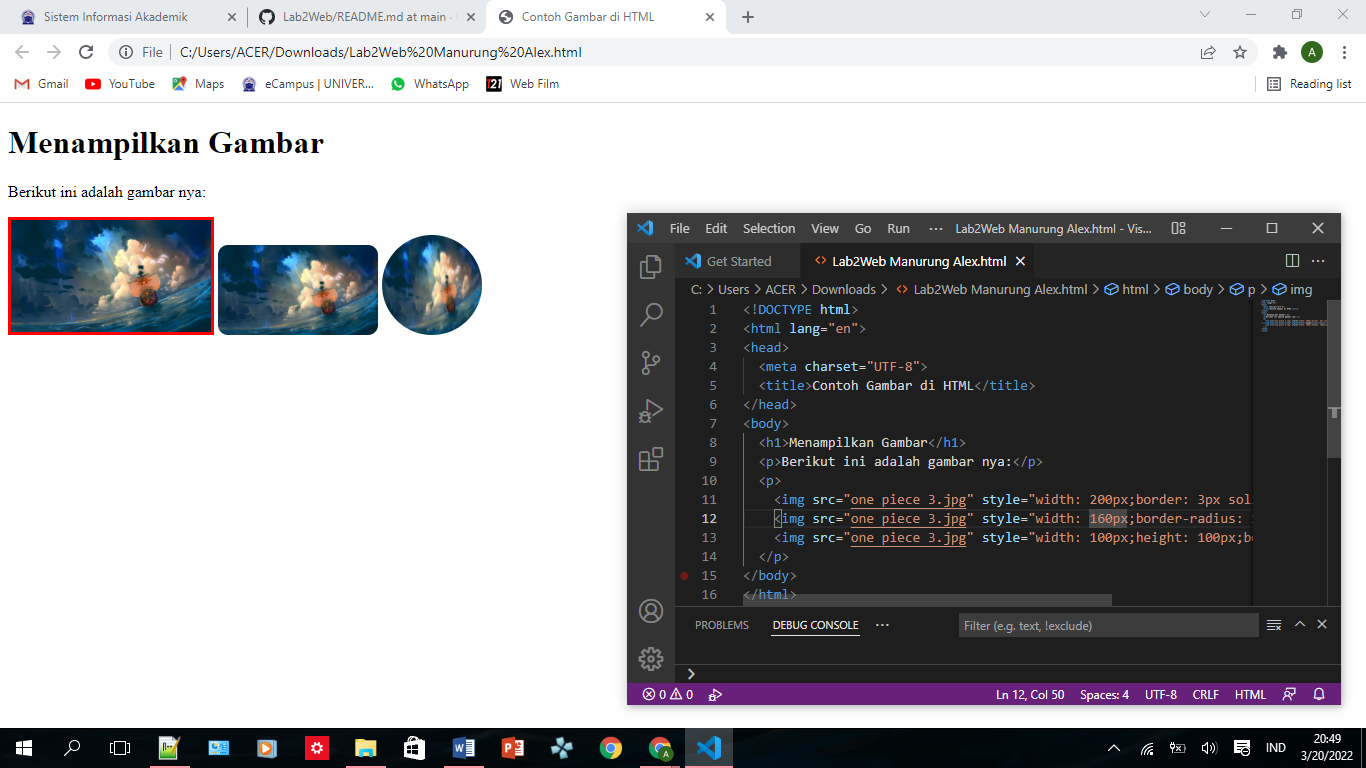
Task: Open the browser tab search dropdown
Action: [x=1205, y=15]
